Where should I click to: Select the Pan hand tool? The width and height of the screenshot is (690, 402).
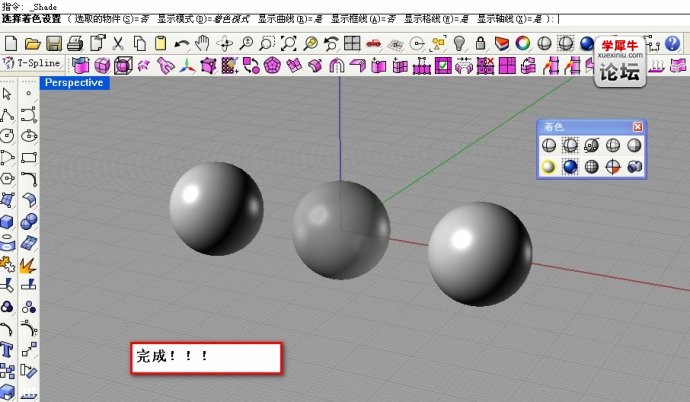[x=202, y=44]
